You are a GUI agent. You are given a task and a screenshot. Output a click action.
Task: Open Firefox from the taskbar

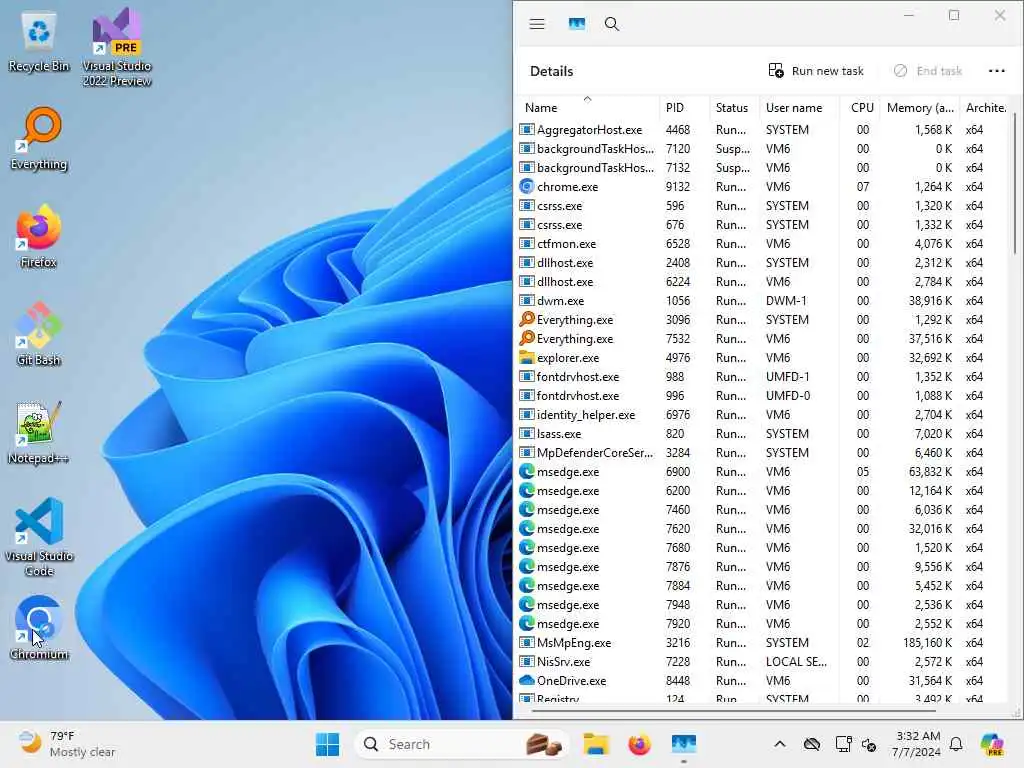(639, 744)
